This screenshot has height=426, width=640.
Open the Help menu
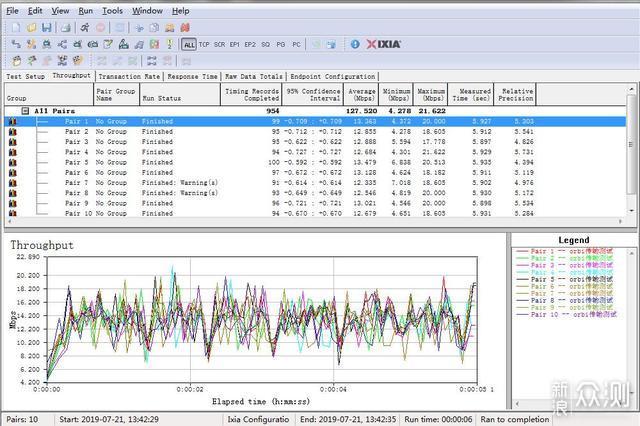180,11
